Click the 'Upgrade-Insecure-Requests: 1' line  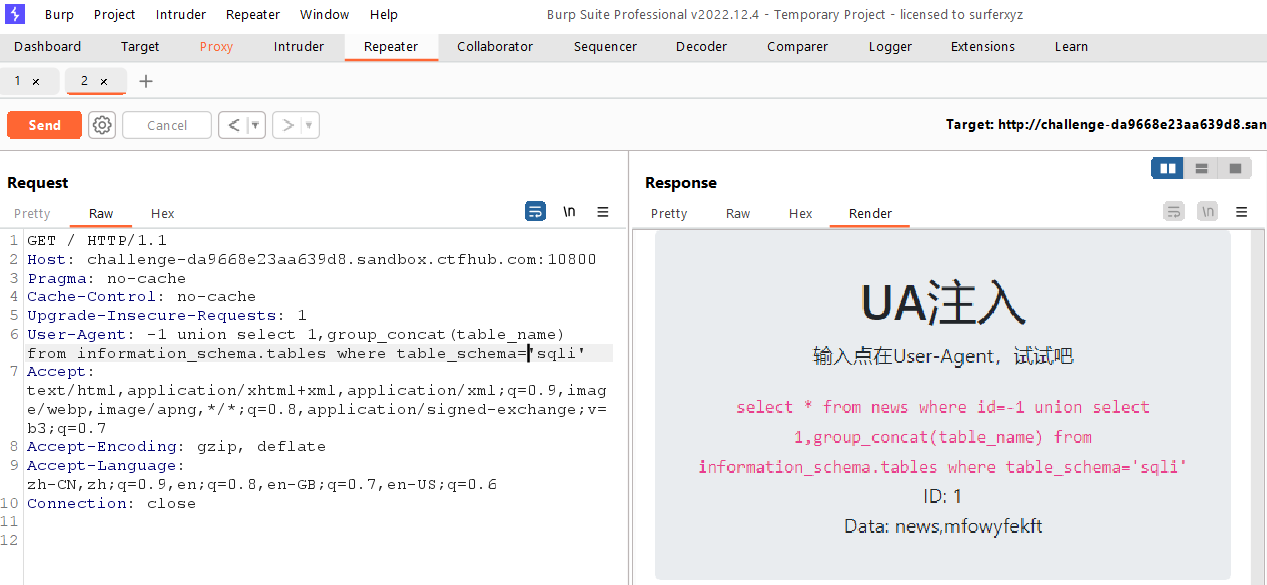[166, 315]
